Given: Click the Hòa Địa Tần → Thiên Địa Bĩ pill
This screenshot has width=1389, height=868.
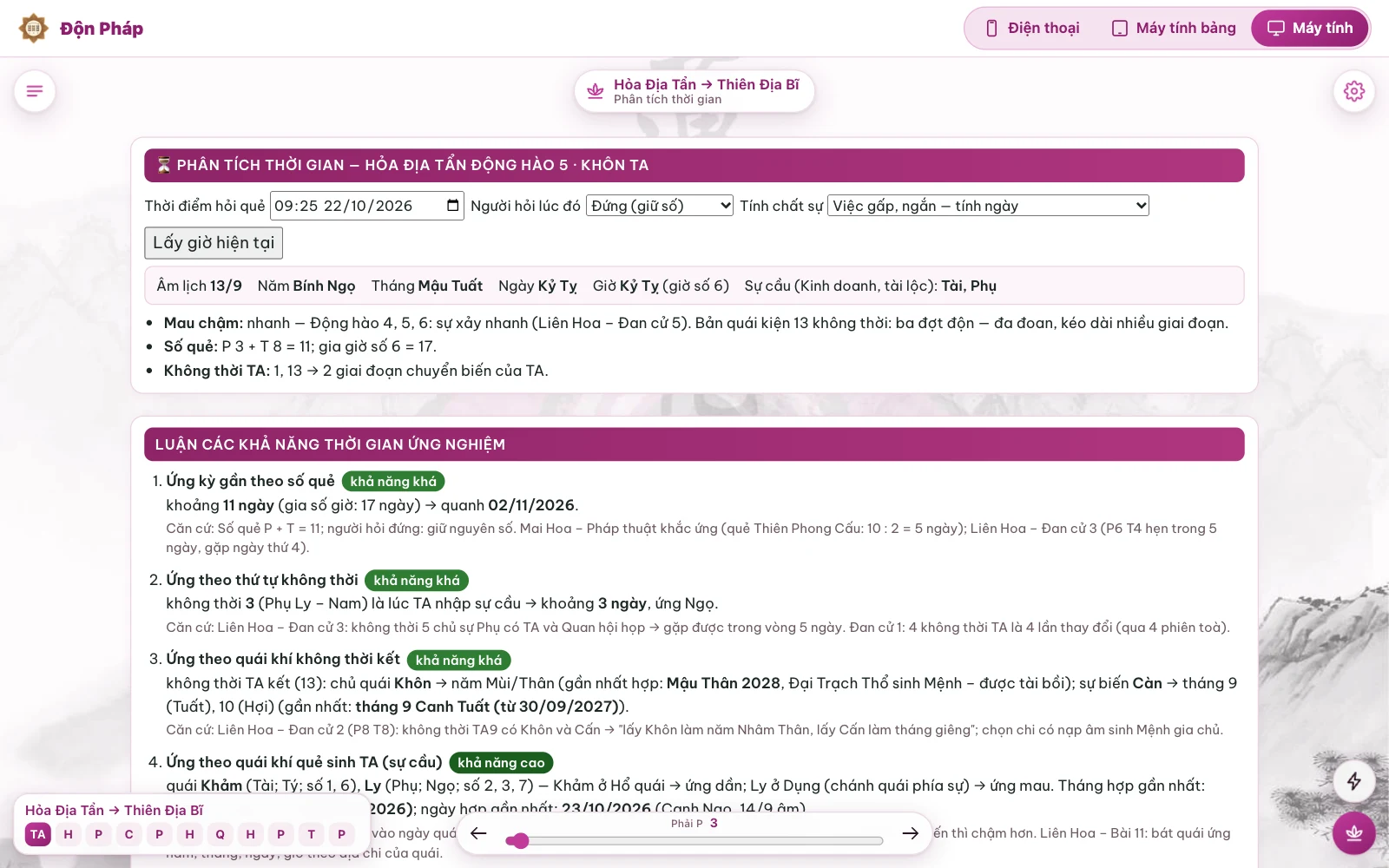Looking at the screenshot, I should 694,91.
